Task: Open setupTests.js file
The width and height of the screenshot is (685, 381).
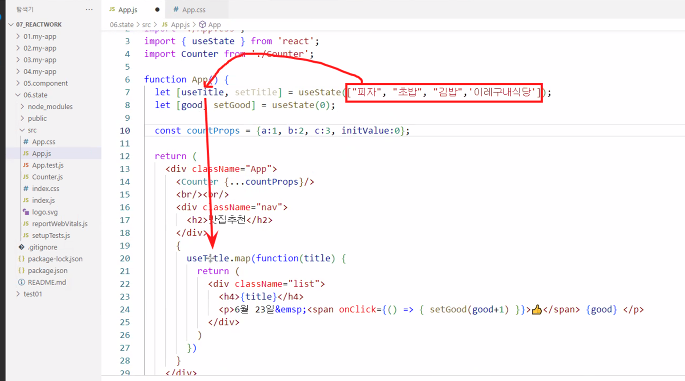Action: [51, 236]
